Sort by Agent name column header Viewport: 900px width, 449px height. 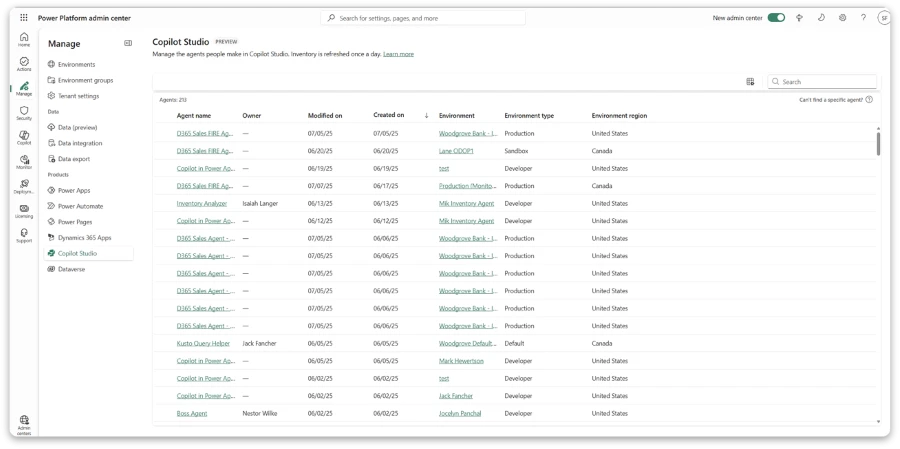coord(194,116)
